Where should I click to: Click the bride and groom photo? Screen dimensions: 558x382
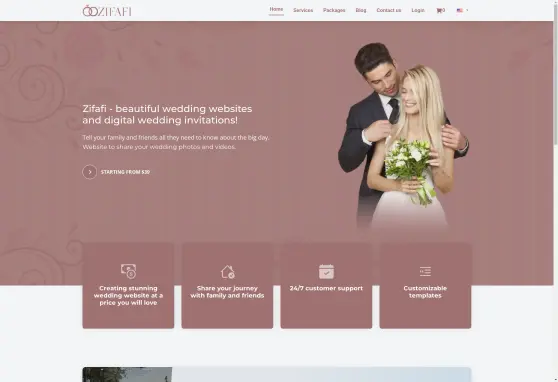(x=403, y=135)
